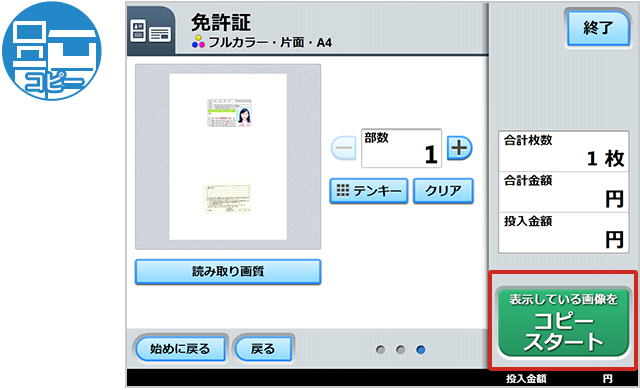Viewport: 640px width, 390px height.
Task: Select the first page indicator dot
Action: 380,350
